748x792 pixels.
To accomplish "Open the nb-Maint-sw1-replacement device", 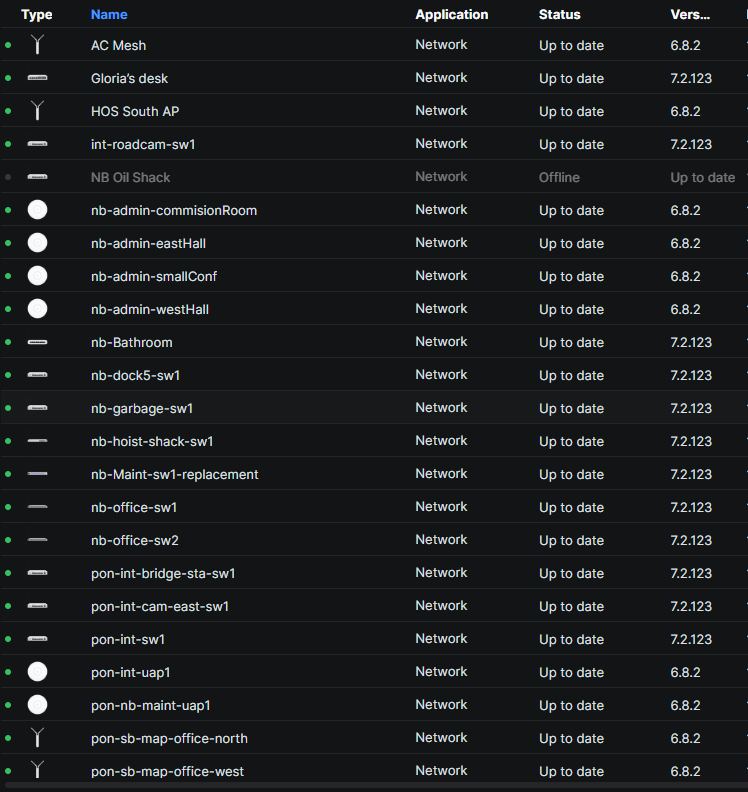I will [174, 474].
